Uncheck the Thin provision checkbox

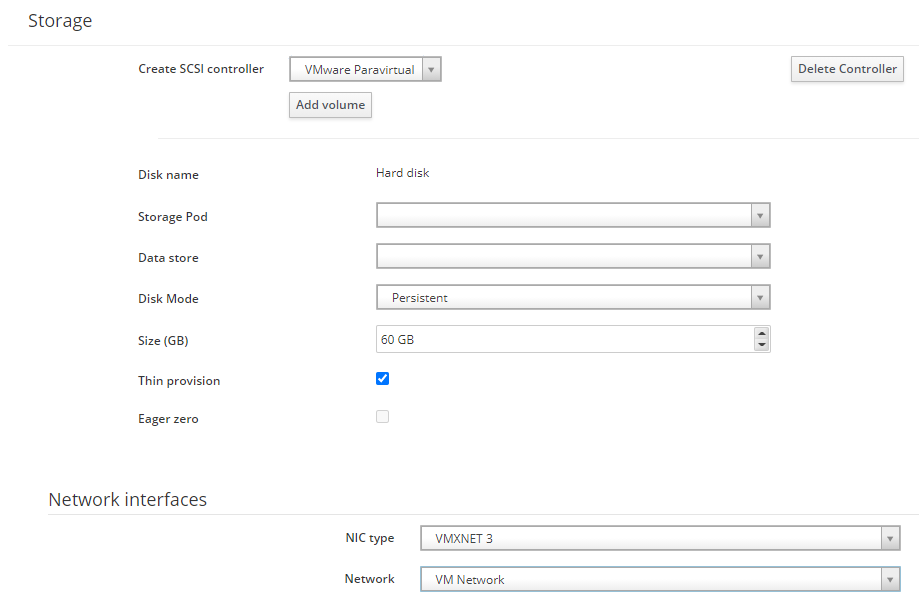click(x=382, y=378)
